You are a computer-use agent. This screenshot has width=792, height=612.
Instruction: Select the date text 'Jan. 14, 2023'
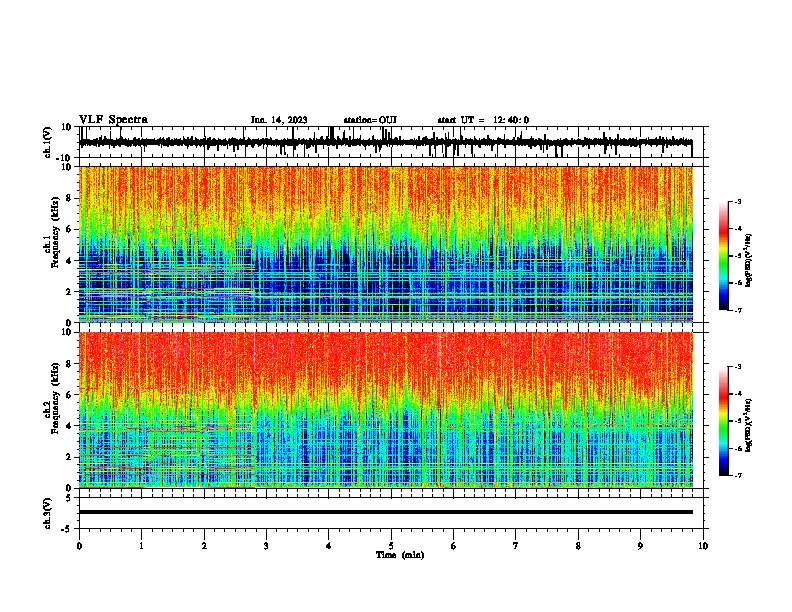[x=279, y=120]
